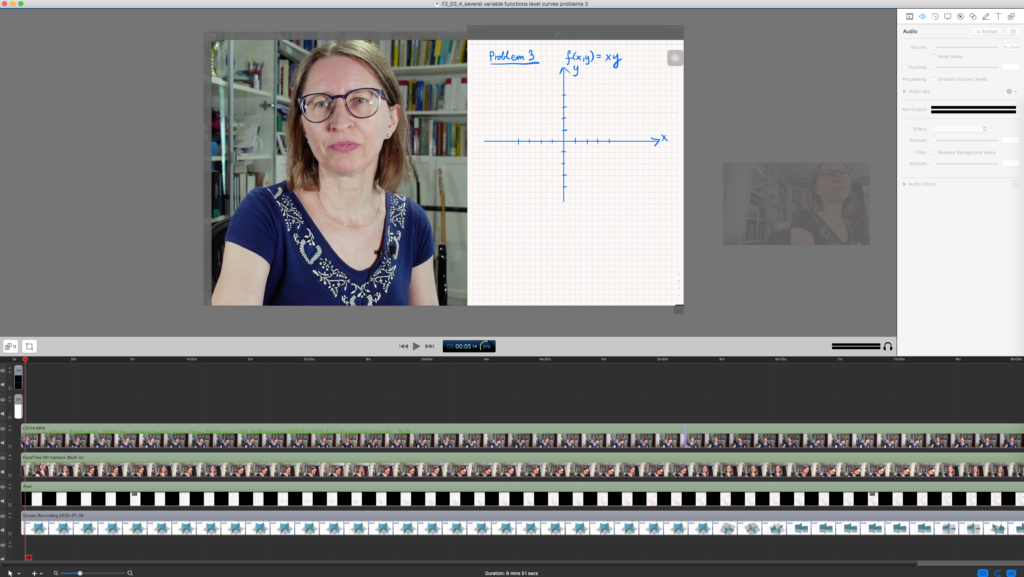Open the Video properties inspector tab
Image resolution: width=1024 pixels, height=577 pixels.
(909, 17)
